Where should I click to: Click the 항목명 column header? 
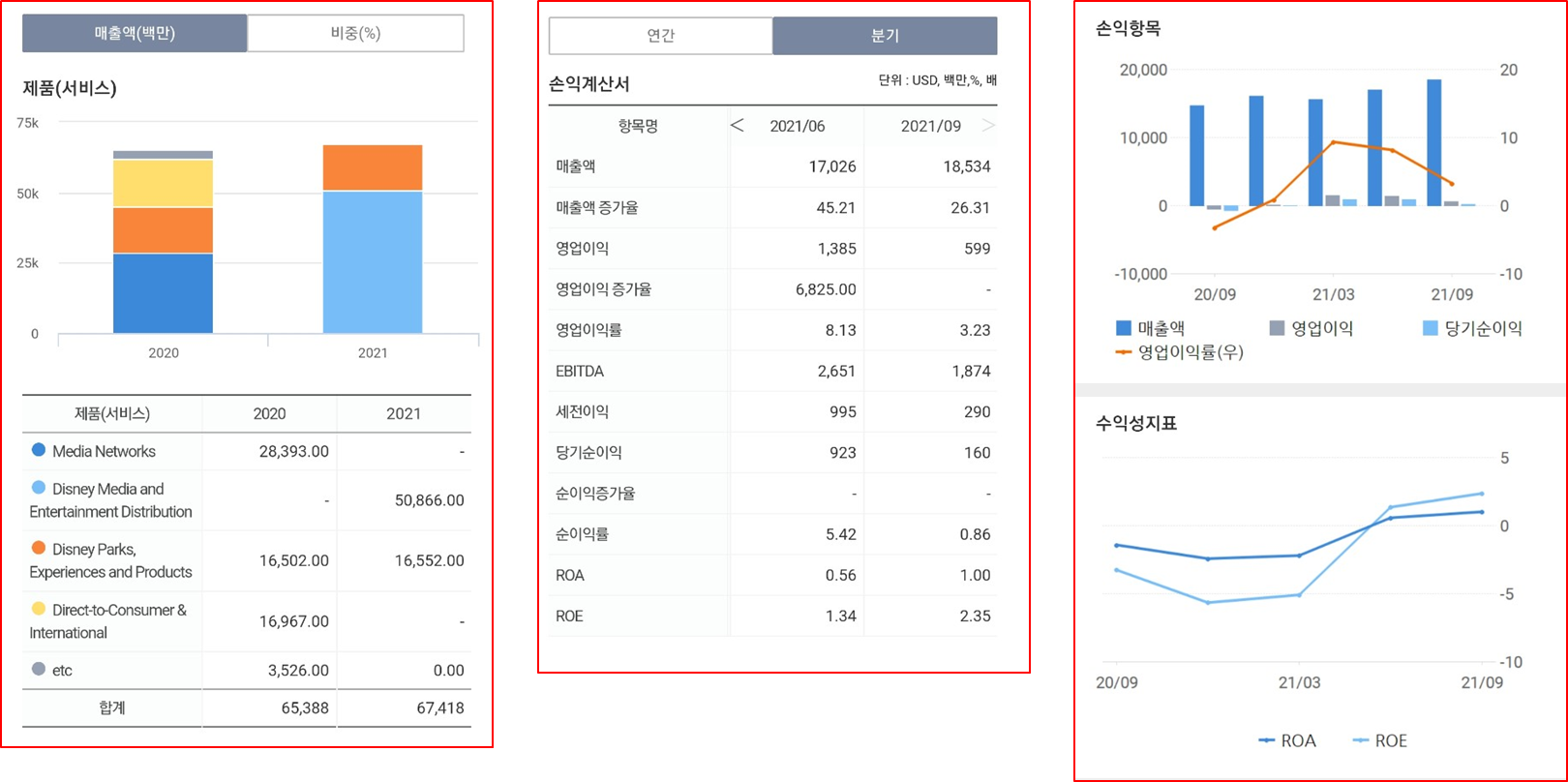click(638, 126)
